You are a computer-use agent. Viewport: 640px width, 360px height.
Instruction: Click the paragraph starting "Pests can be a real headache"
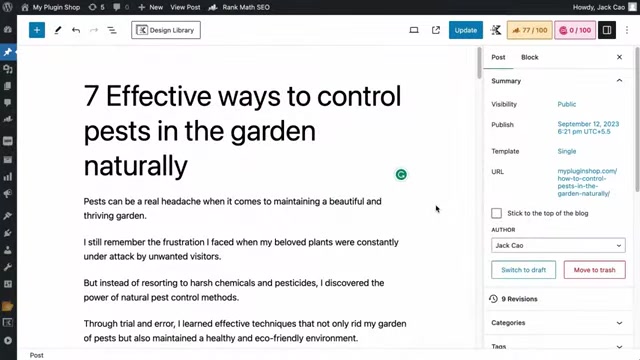click(233, 209)
